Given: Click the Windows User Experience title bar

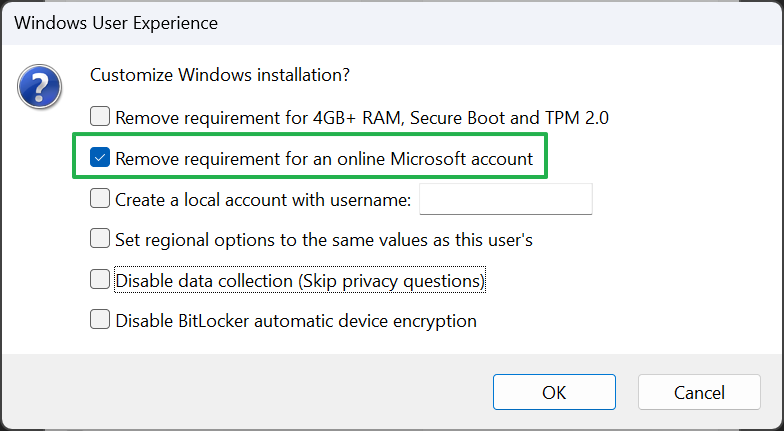Looking at the screenshot, I should click(300, 22).
